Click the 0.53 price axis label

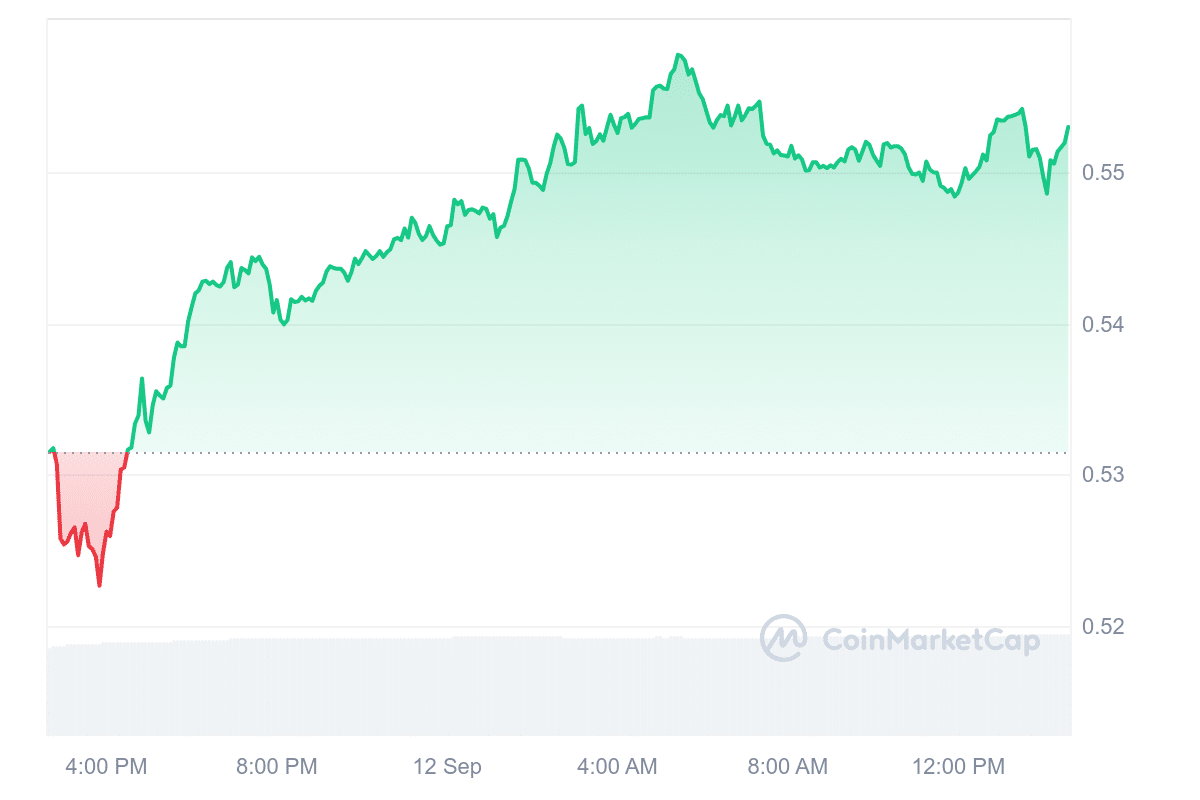pyautogui.click(x=1103, y=474)
